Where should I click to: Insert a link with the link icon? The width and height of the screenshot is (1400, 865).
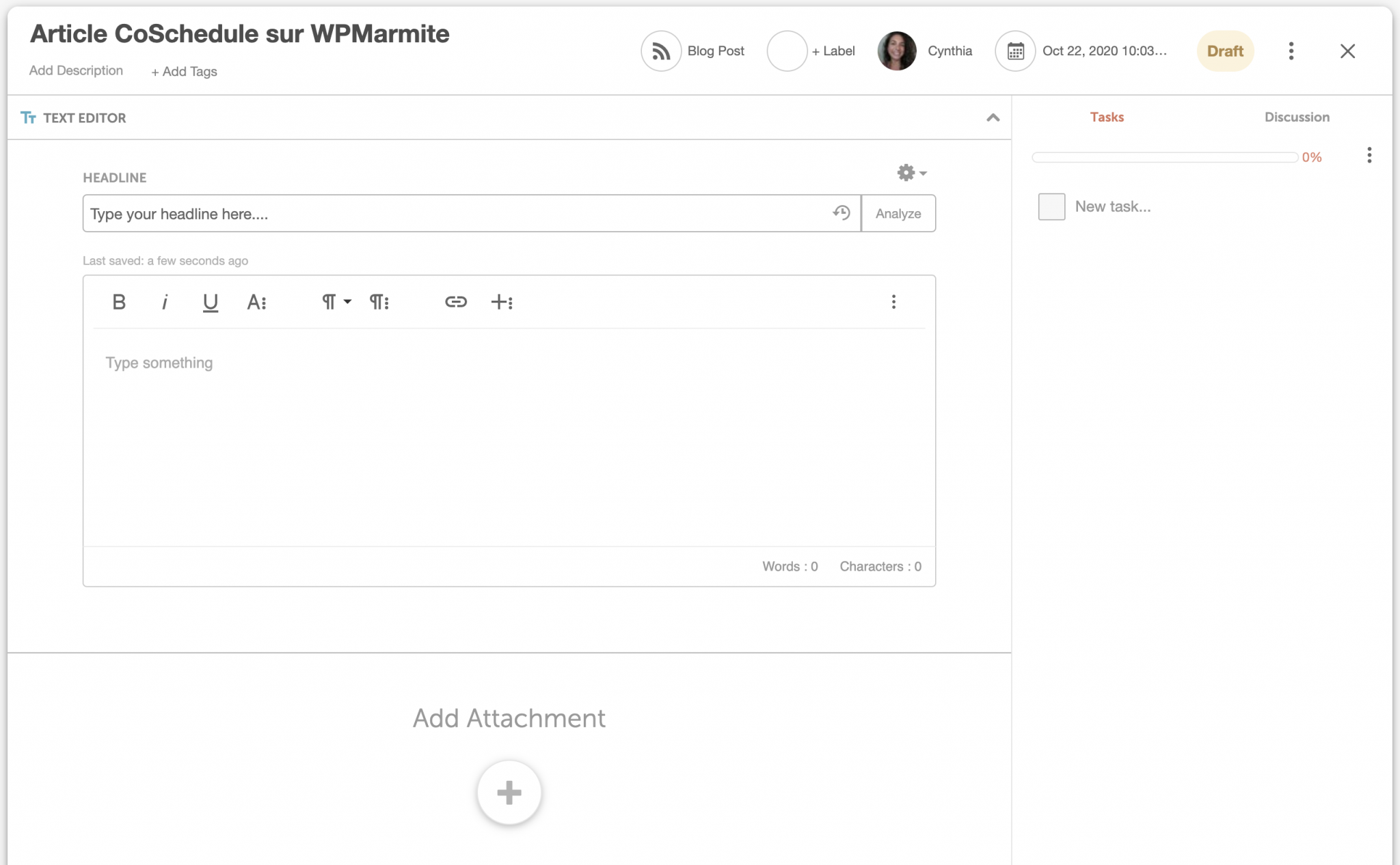pos(455,302)
